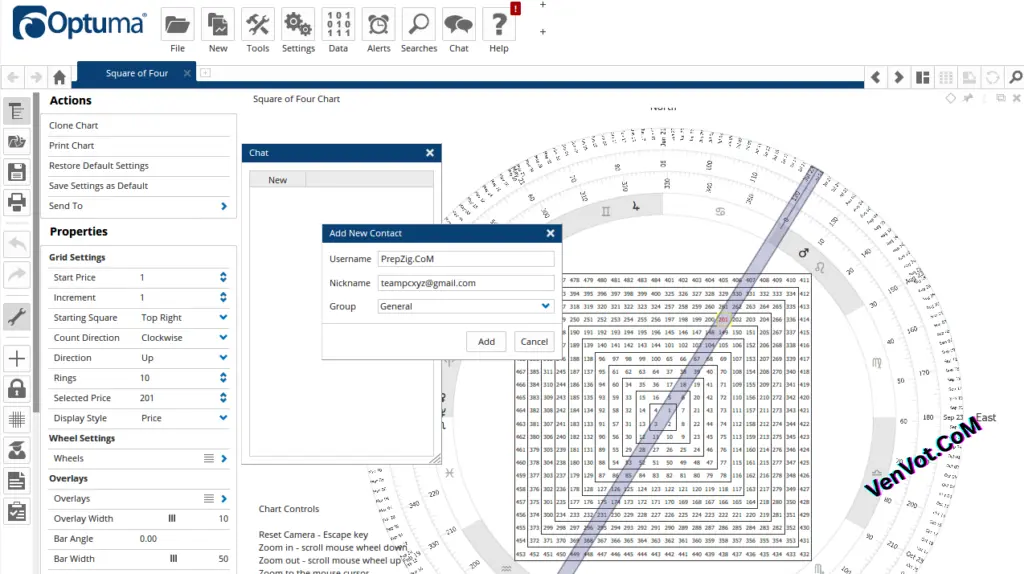Open the Overlays list menu icon
The width and height of the screenshot is (1024, 574).
(208, 498)
